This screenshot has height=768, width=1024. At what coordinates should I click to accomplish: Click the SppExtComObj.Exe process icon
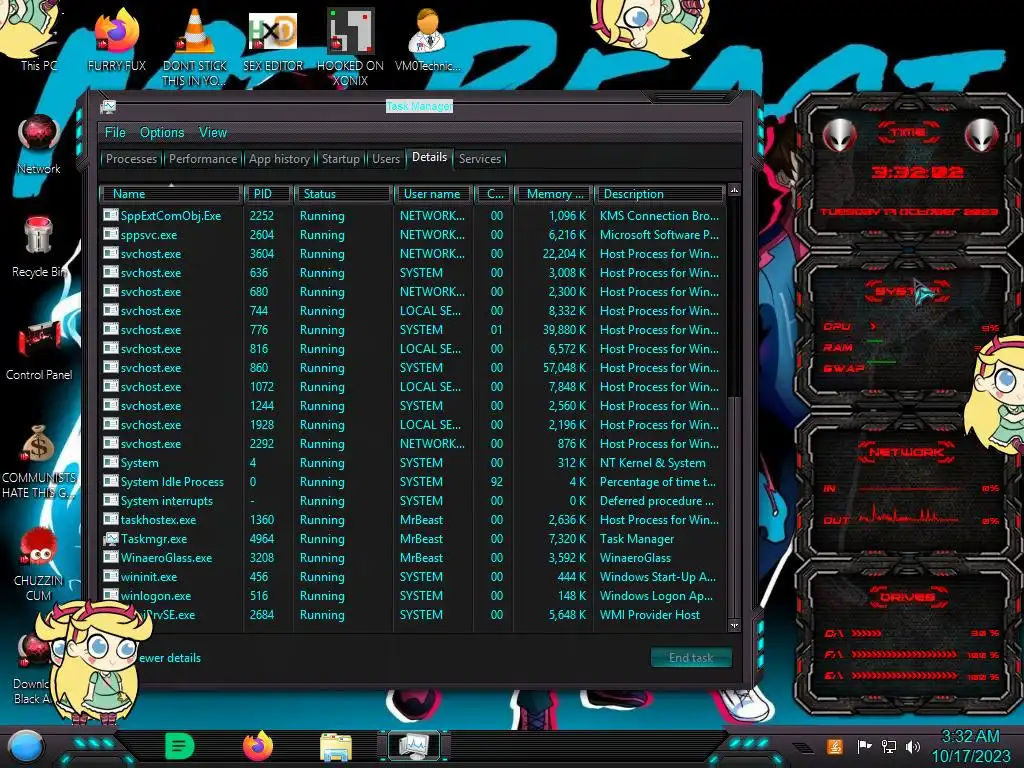point(110,216)
